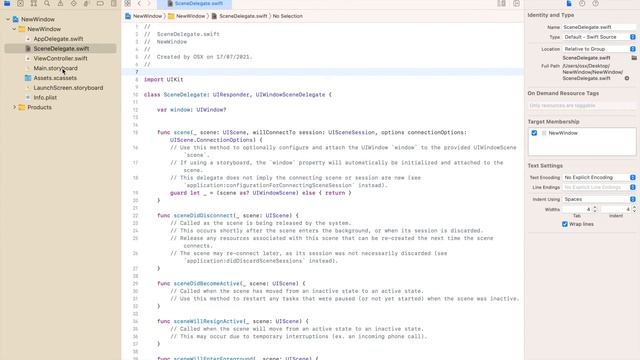
Task: Click No Selection breadcrumb
Action: 288,16
